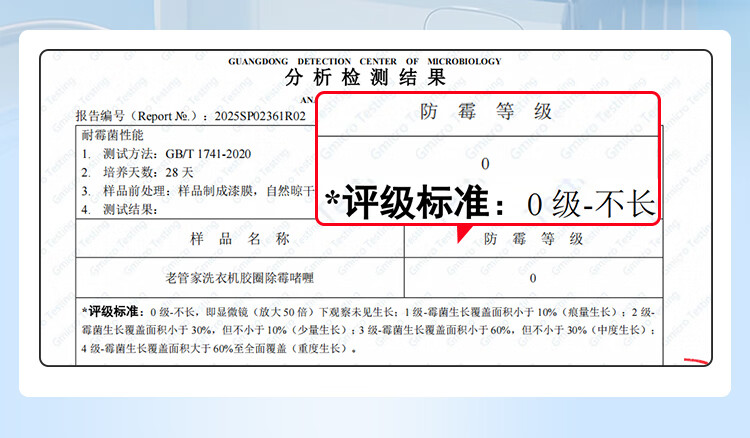The width and height of the screenshot is (750, 438).
Task: Click the enlarged 0 value in the callout
Action: click(485, 164)
